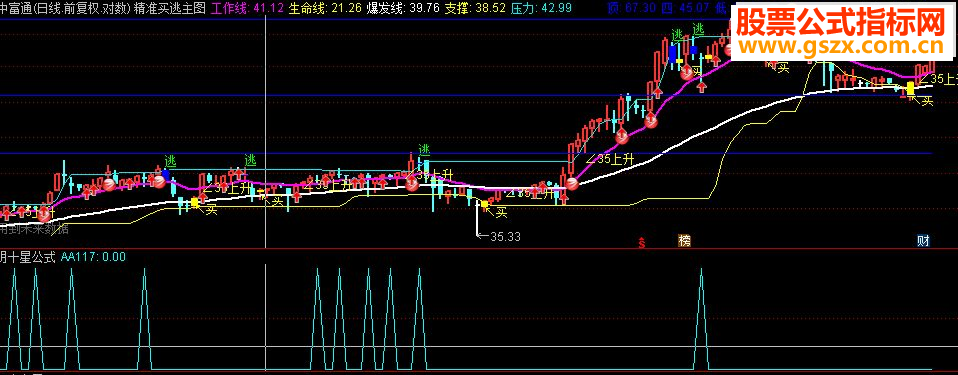This screenshot has width=958, height=375.
Task: Click the www.gszx.com.cn link
Action: [842, 46]
